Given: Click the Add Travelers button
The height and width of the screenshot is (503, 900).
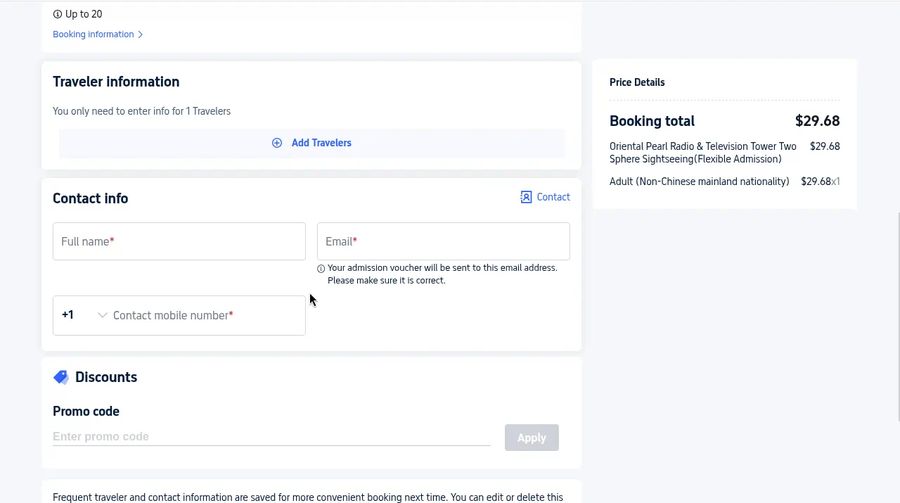Looking at the screenshot, I should click(312, 143).
